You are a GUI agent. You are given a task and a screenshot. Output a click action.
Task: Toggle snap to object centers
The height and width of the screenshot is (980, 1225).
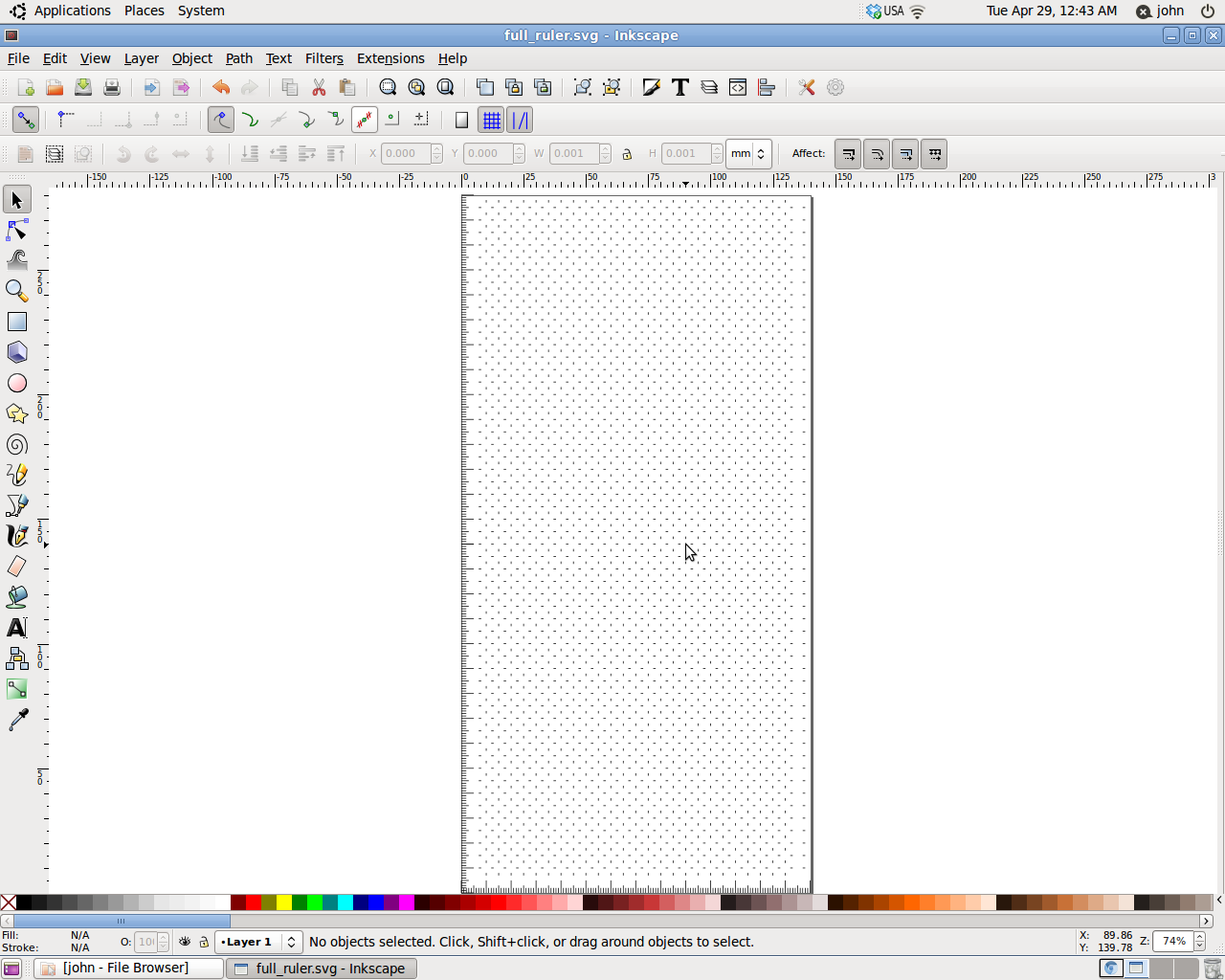pos(392,120)
